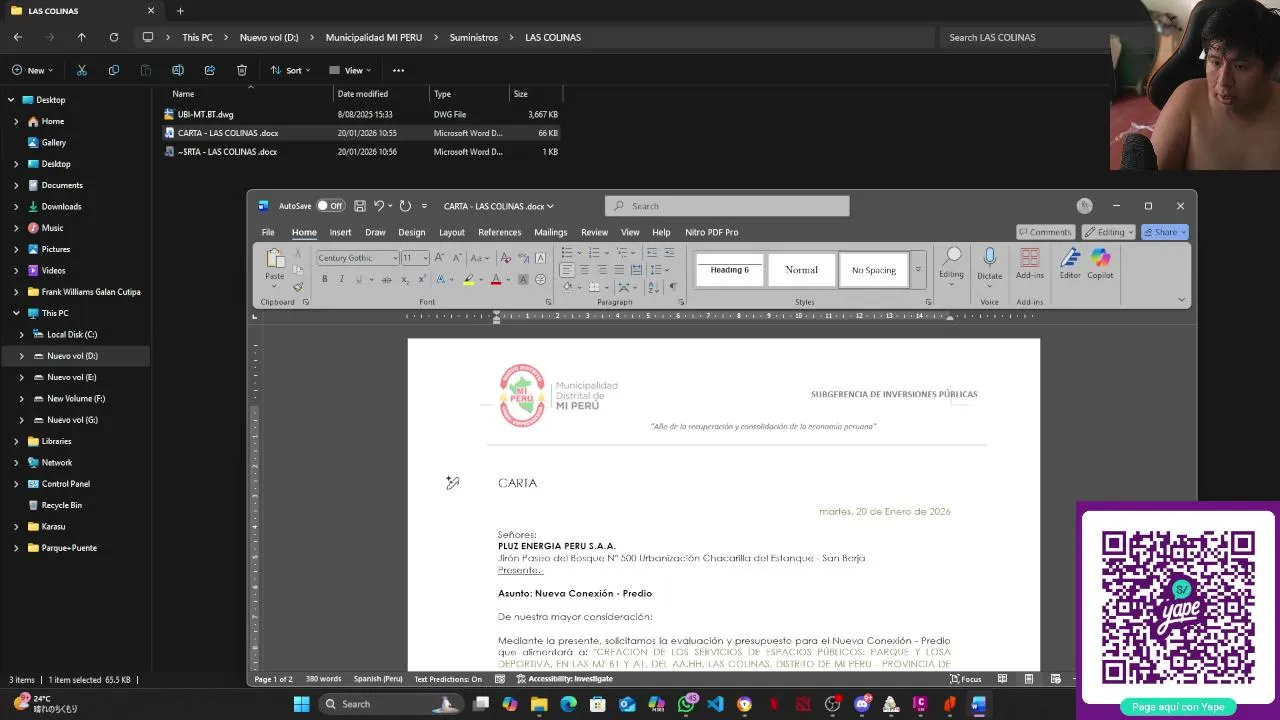Image resolution: width=1280 pixels, height=720 pixels.
Task: Toggle Text Predictions in status bar
Action: [x=448, y=679]
